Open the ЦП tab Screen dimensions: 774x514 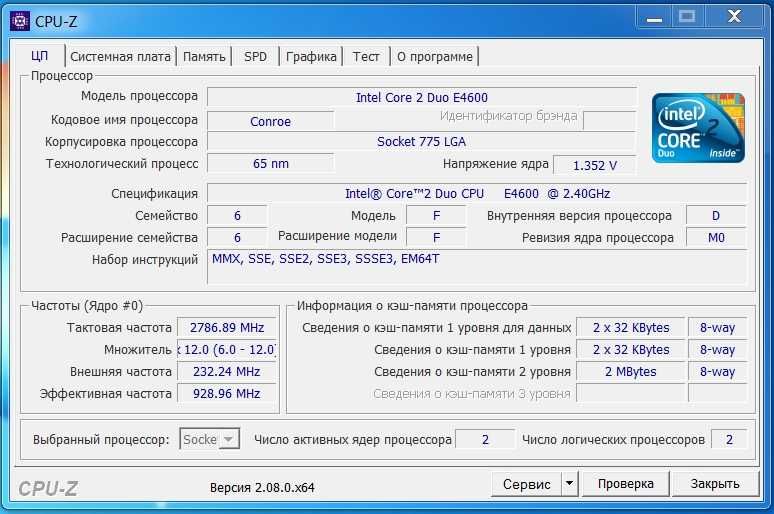point(39,56)
